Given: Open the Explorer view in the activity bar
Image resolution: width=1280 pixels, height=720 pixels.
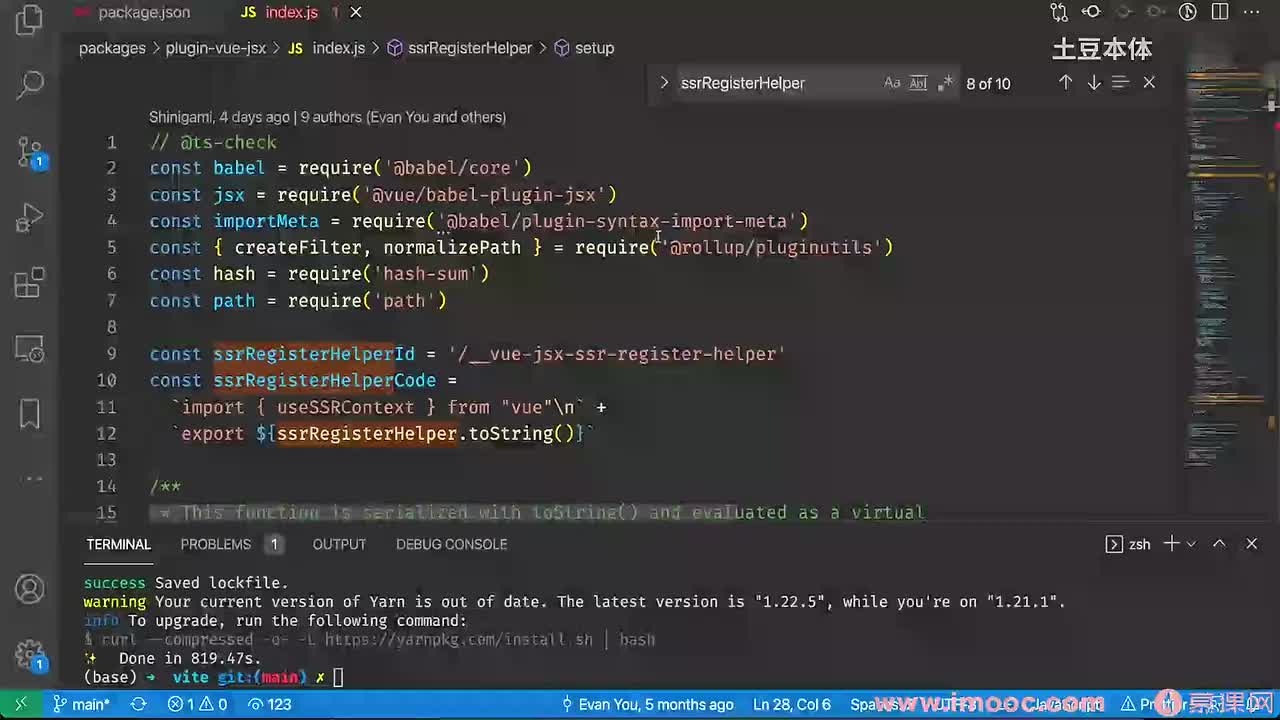Looking at the screenshot, I should 30,20.
